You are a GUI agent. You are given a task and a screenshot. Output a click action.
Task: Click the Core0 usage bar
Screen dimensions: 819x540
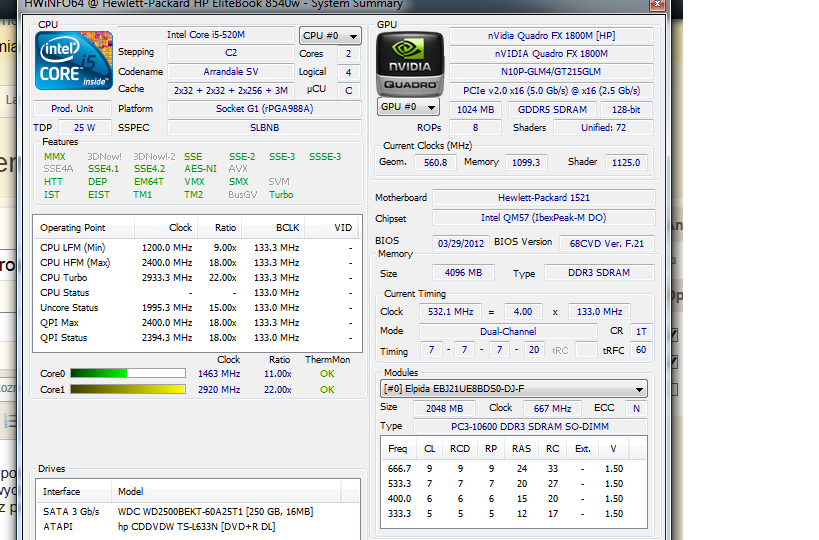[128, 373]
